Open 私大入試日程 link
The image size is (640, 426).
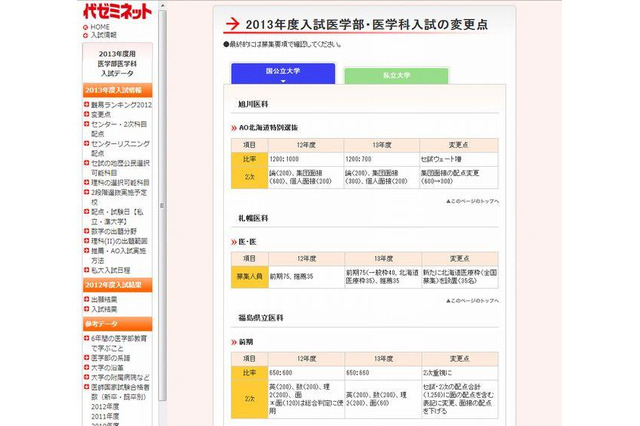(111, 270)
